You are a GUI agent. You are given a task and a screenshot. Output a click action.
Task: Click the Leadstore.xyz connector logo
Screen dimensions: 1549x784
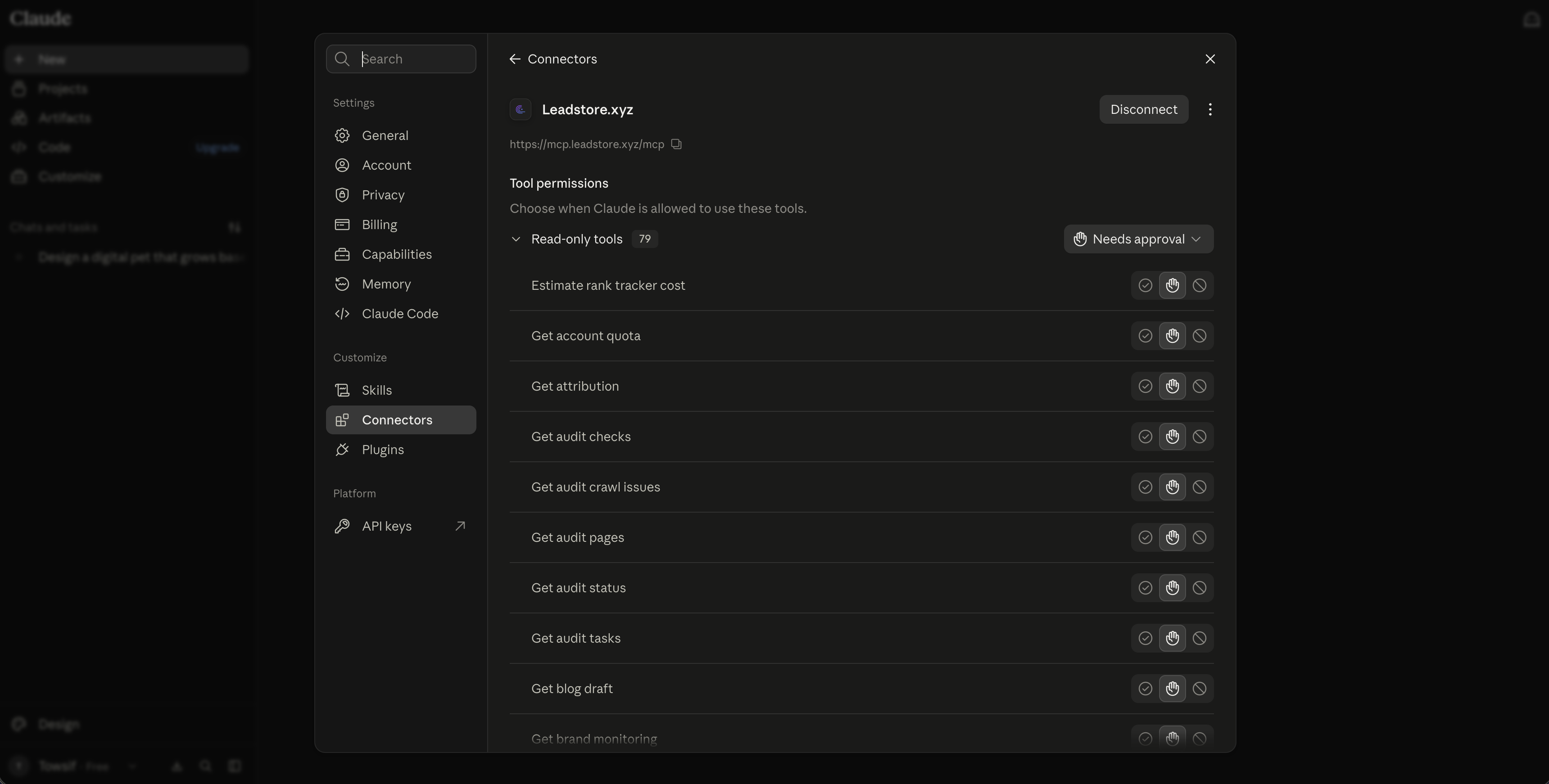click(521, 109)
